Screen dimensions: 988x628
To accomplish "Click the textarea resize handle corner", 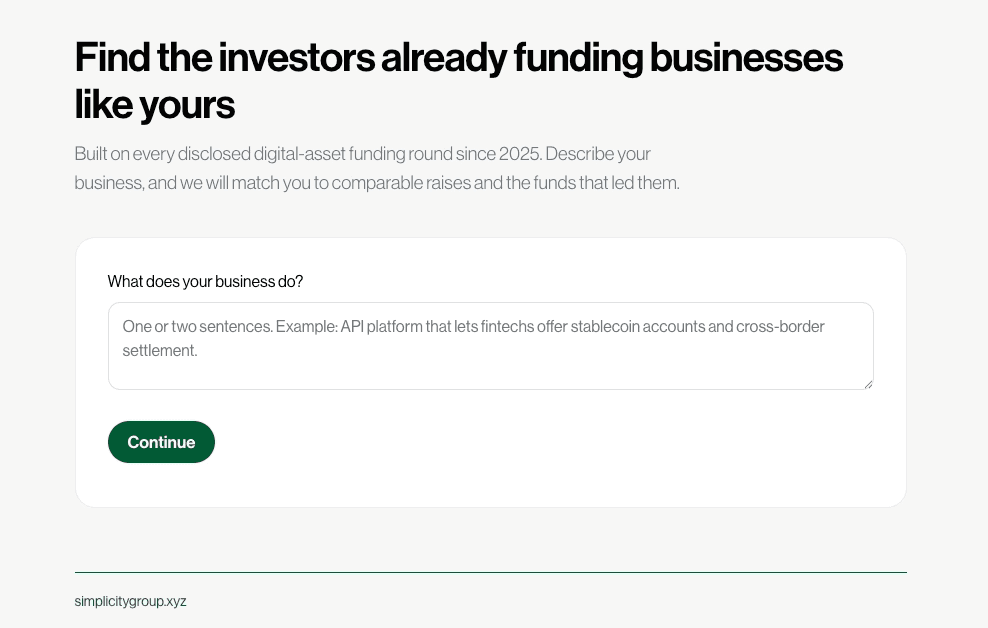I will click(868, 384).
